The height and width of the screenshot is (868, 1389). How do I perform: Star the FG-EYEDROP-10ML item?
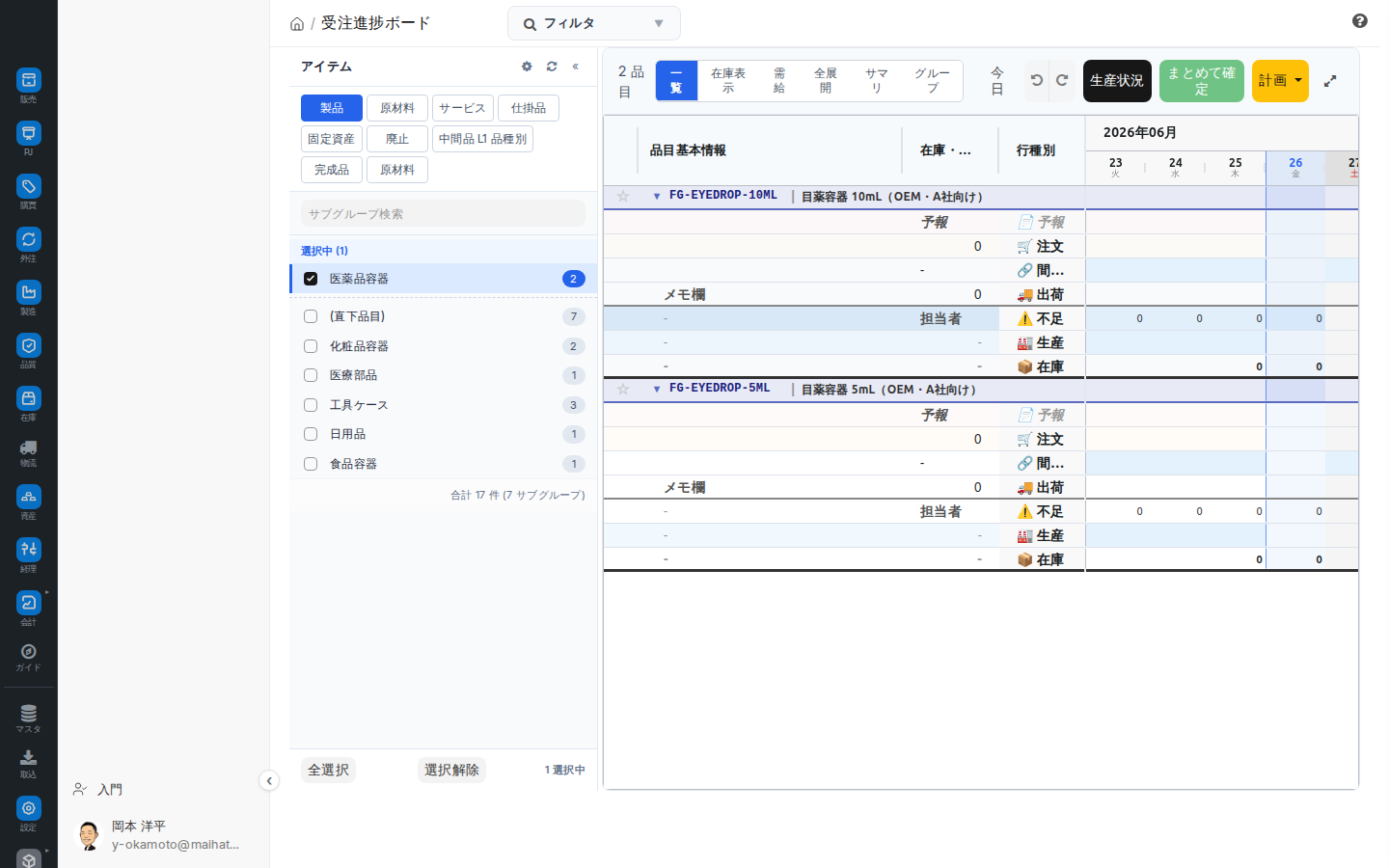(623, 197)
